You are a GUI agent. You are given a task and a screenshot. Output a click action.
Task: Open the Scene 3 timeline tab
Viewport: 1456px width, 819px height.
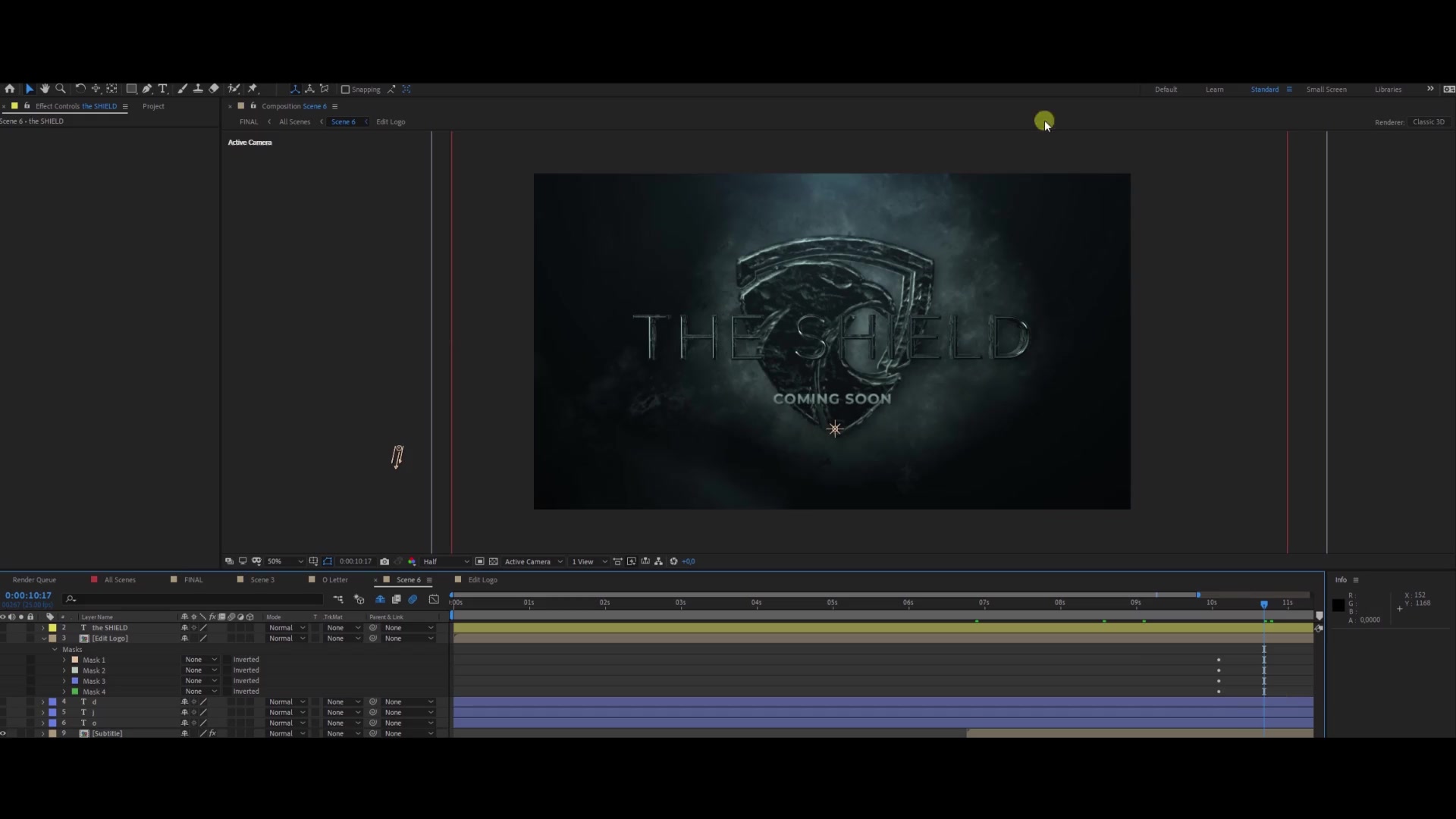(262, 580)
